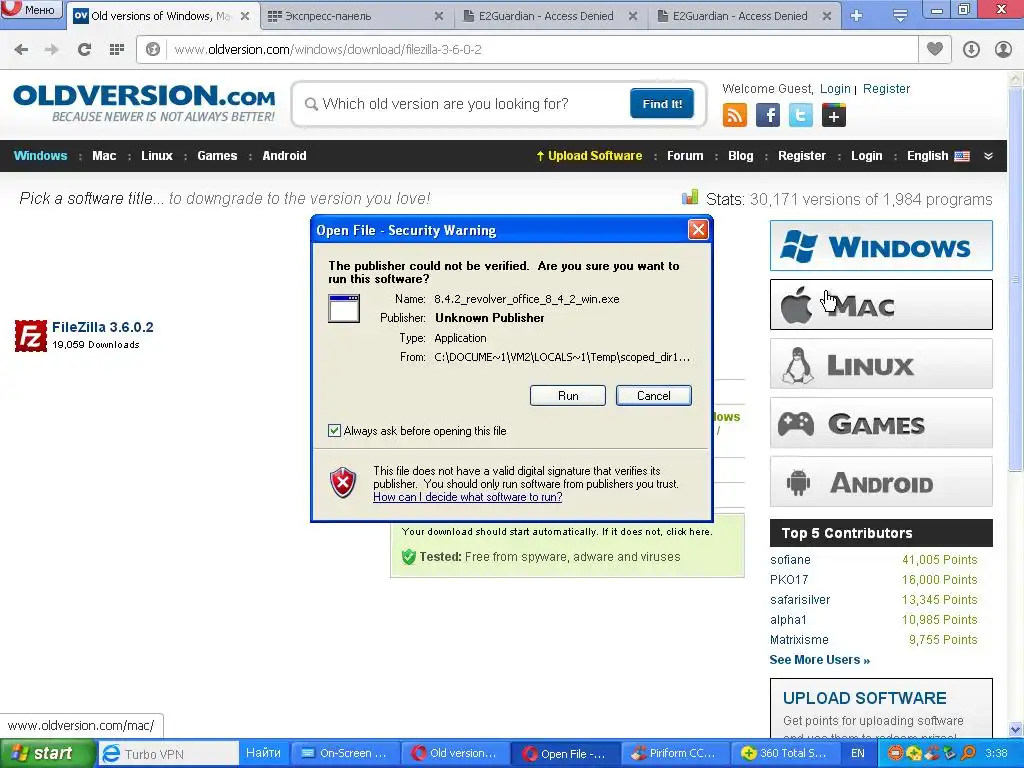Expand the nav bar double-chevron
1024x768 pixels.
(x=988, y=156)
